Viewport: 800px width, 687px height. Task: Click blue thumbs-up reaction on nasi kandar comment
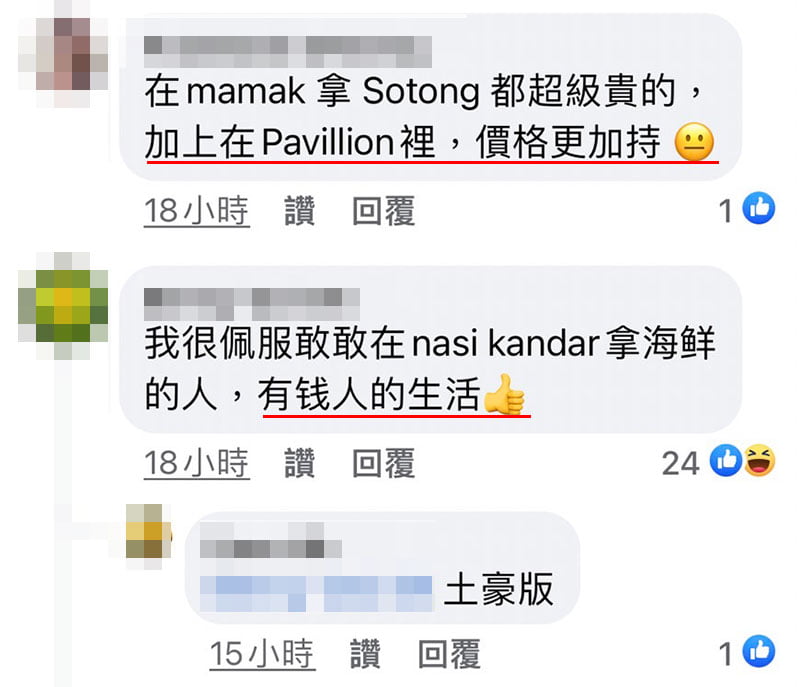coord(726,460)
